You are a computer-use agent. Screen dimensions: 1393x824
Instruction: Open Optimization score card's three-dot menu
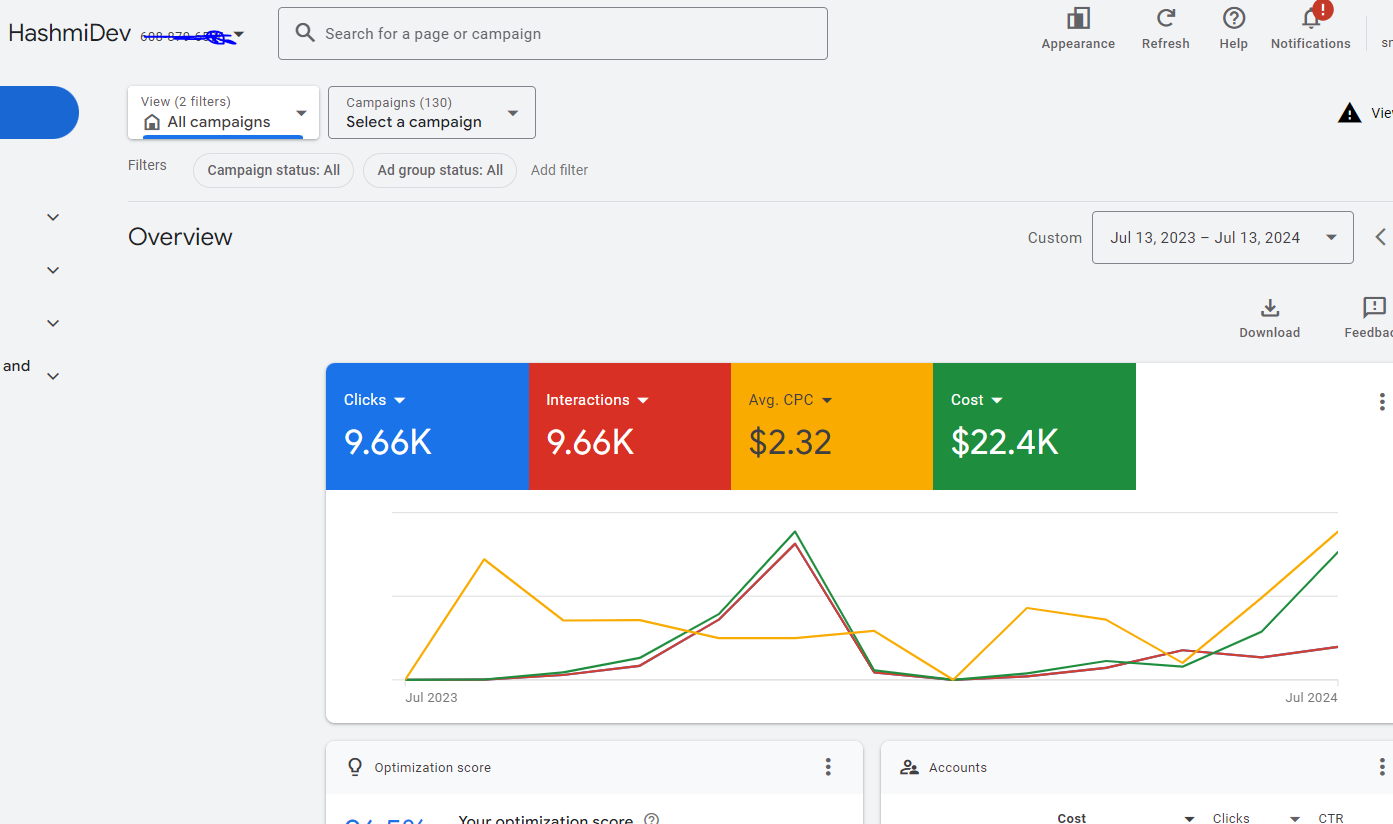(828, 767)
